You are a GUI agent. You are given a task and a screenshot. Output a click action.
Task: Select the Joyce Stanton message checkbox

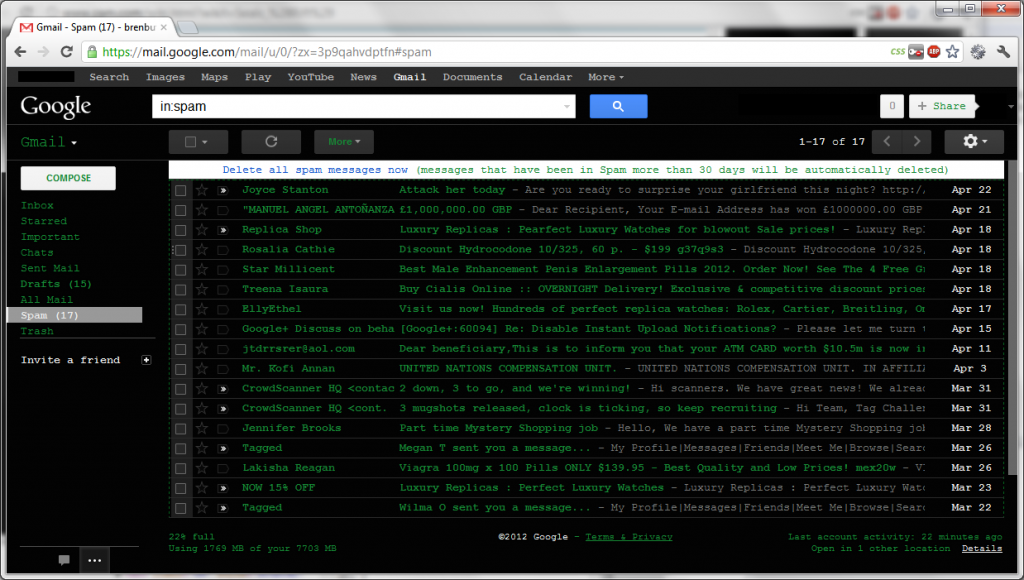[181, 191]
